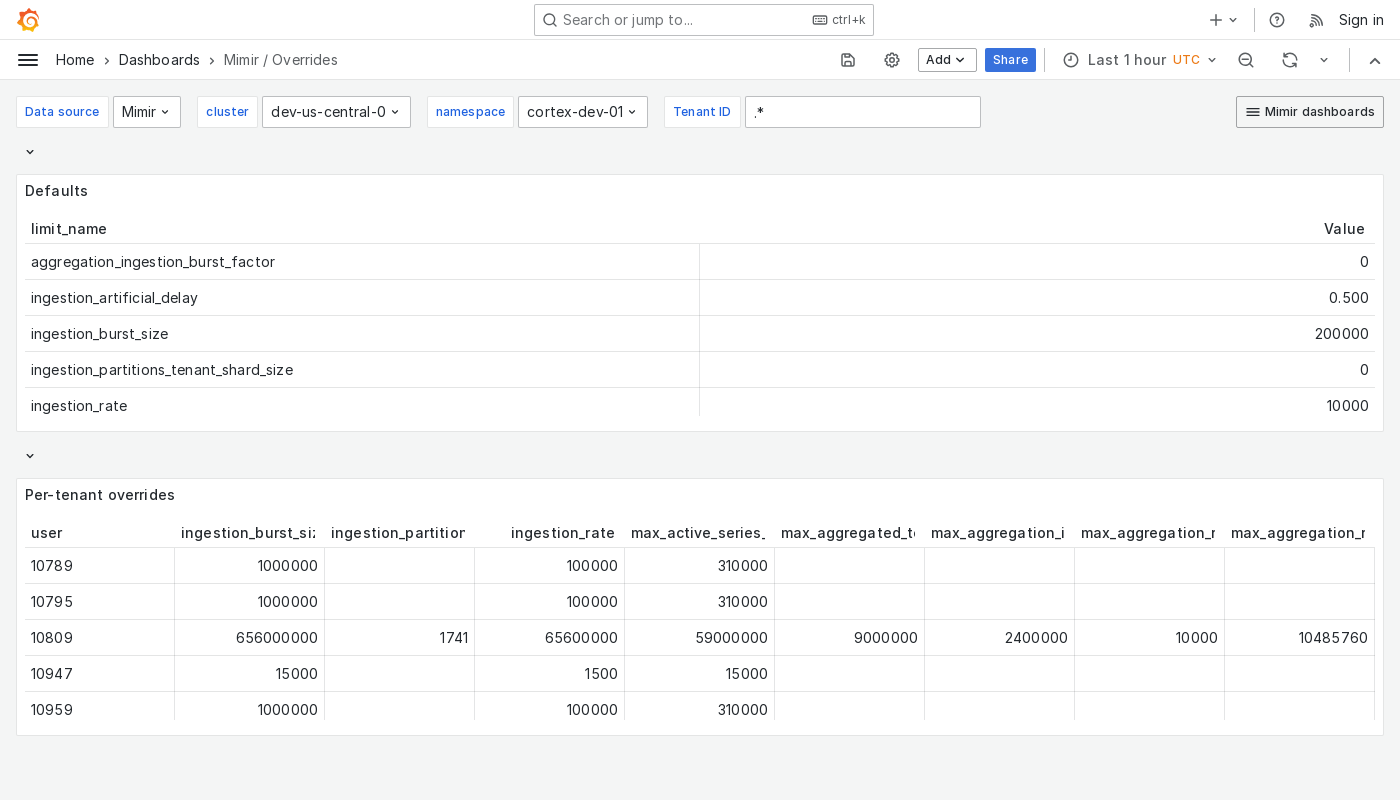The width and height of the screenshot is (1400, 800).
Task: Click the Per-tenant overrides panel title
Action: (x=100, y=495)
